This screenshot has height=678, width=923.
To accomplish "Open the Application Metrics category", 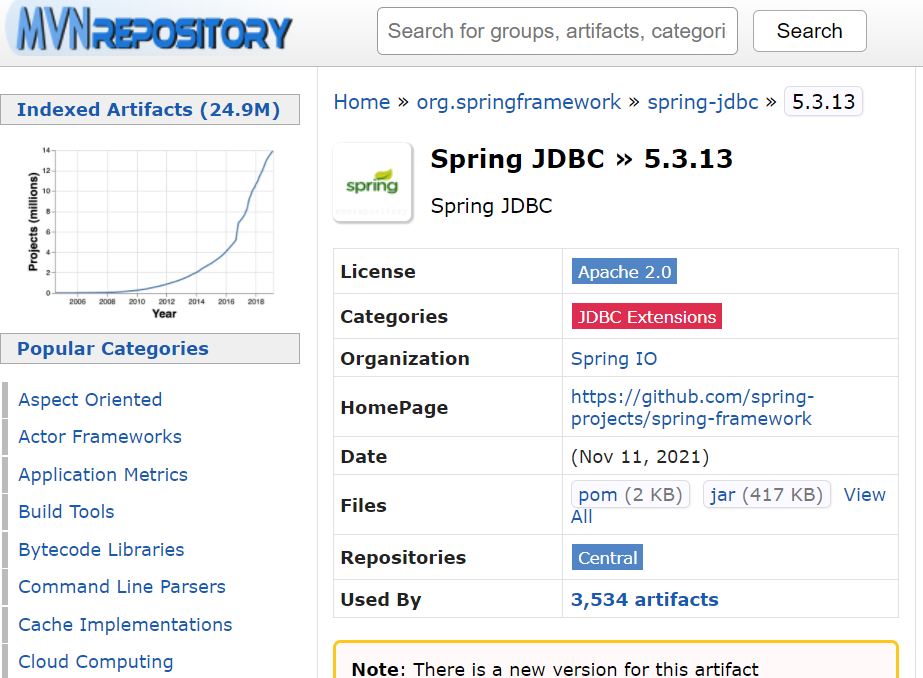I will pyautogui.click(x=103, y=474).
